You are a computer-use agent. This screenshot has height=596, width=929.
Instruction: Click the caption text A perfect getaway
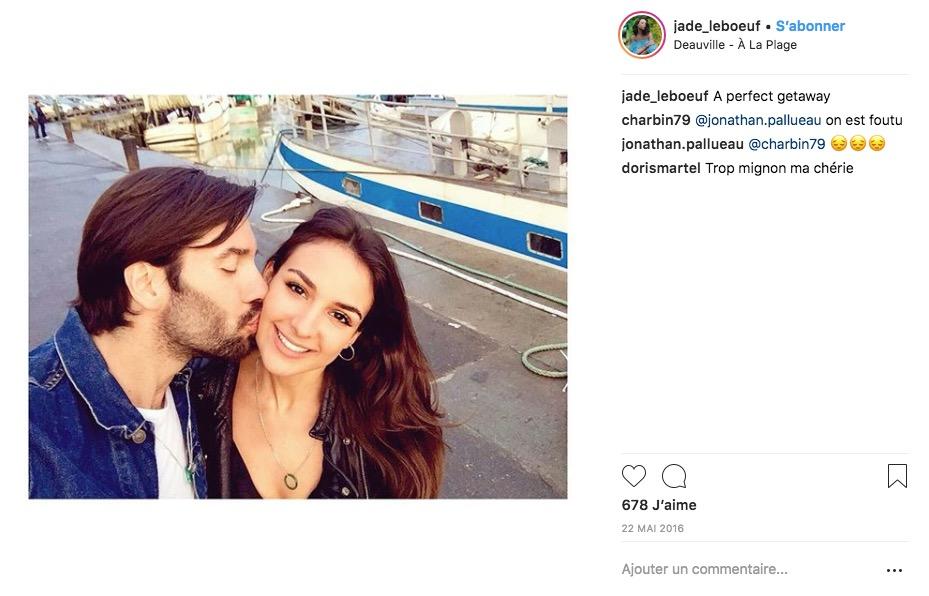pyautogui.click(x=771, y=96)
